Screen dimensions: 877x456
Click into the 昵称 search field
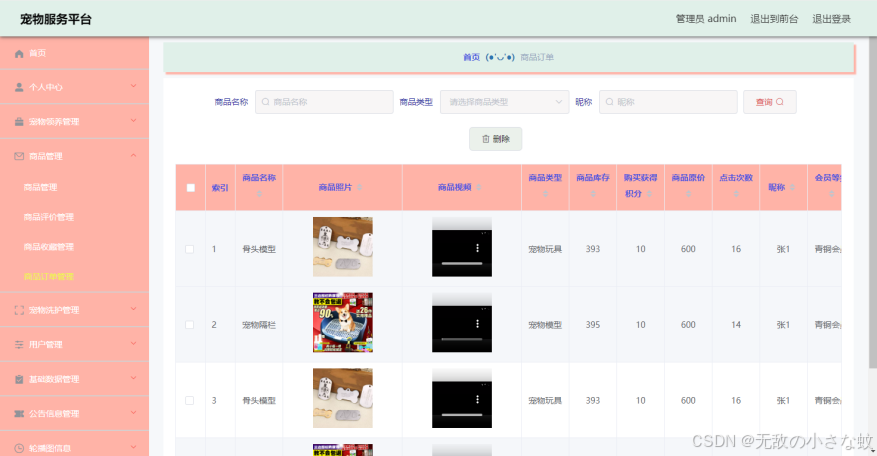668,102
